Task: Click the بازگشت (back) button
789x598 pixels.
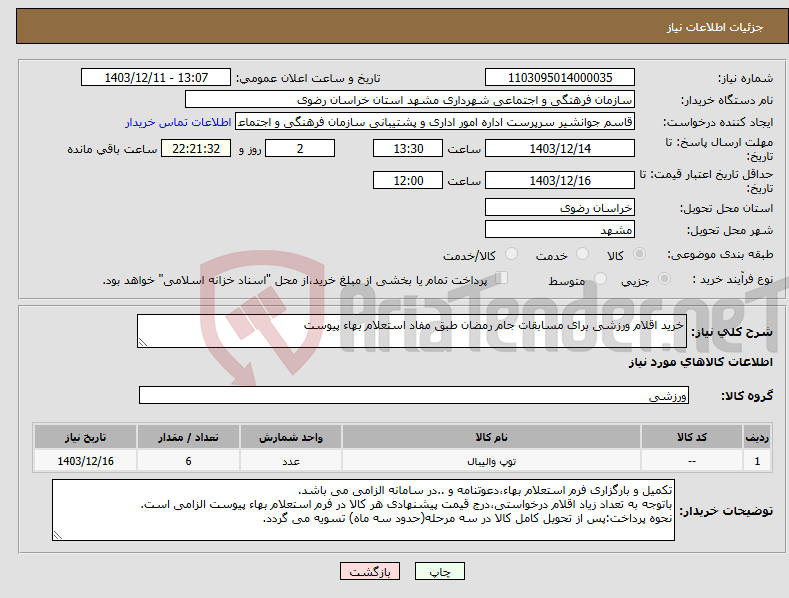Action: pos(370,571)
